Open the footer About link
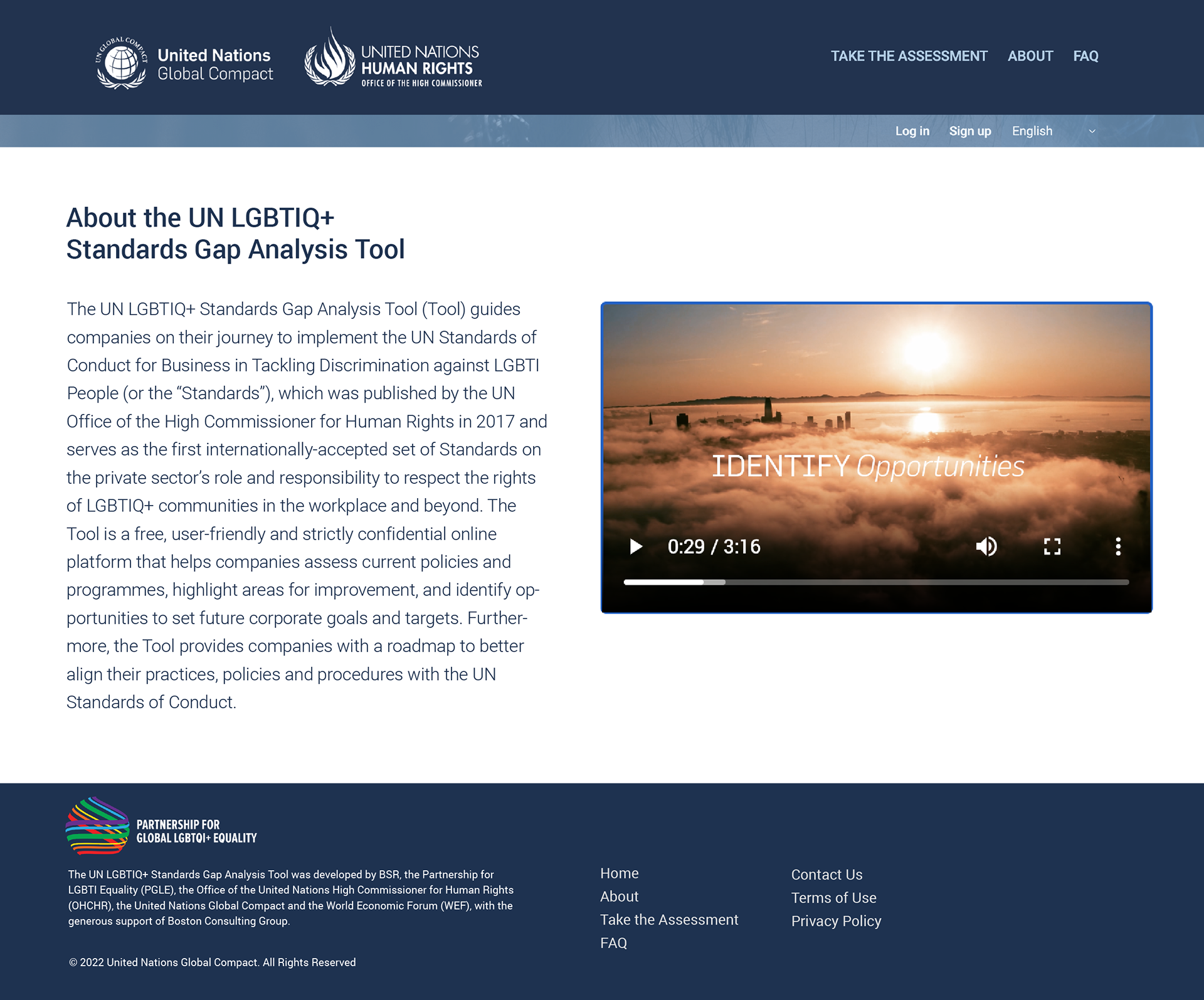This screenshot has width=1204, height=1000. [619, 896]
